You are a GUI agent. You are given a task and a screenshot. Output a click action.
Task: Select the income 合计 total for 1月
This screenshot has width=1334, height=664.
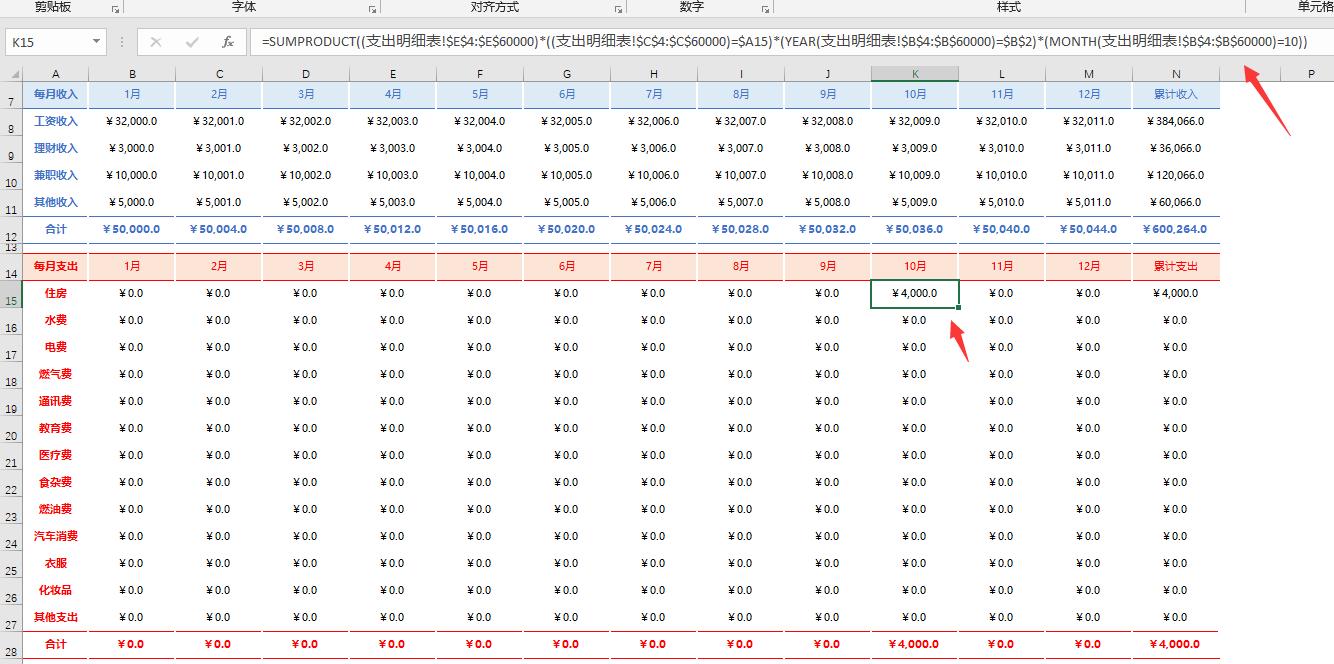132,228
